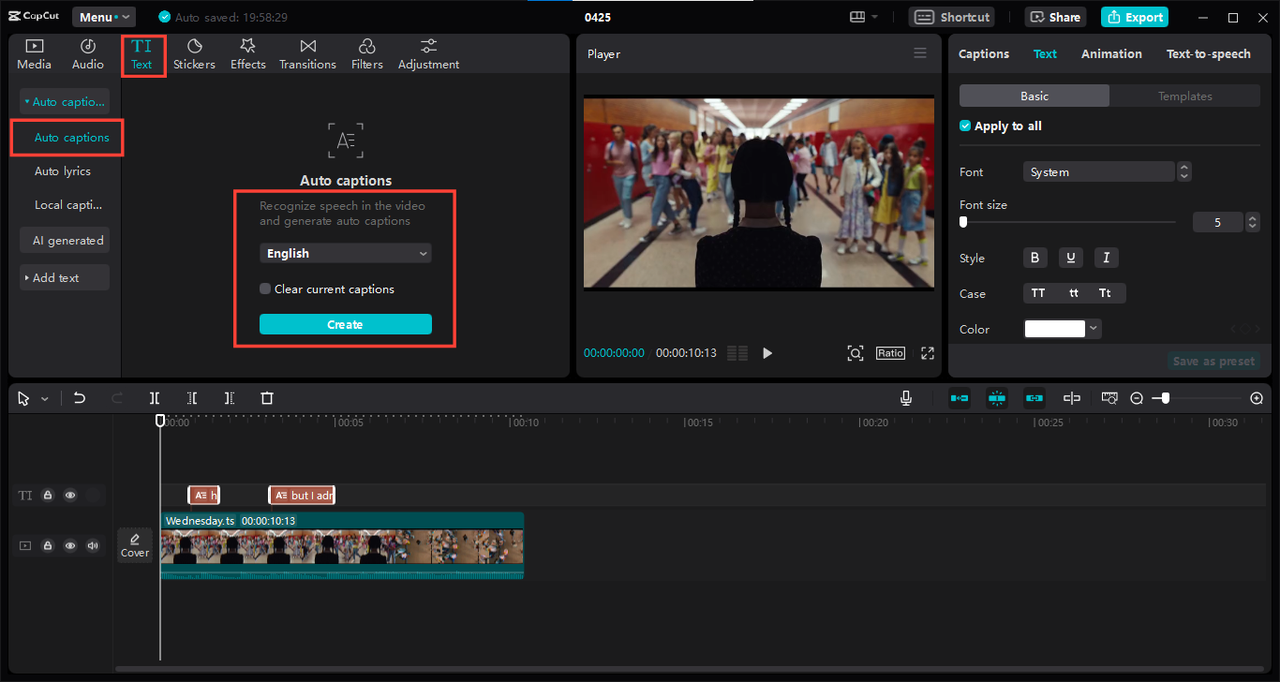Image resolution: width=1280 pixels, height=682 pixels.
Task: Open the text color dropdown arrow
Action: pyautogui.click(x=1094, y=329)
